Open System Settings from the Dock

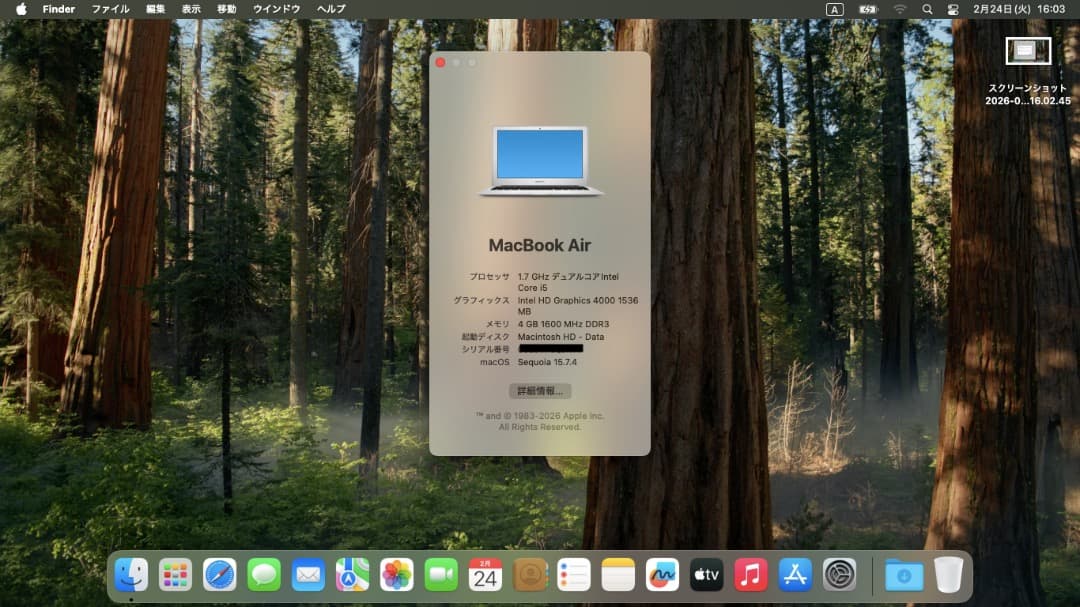(838, 575)
